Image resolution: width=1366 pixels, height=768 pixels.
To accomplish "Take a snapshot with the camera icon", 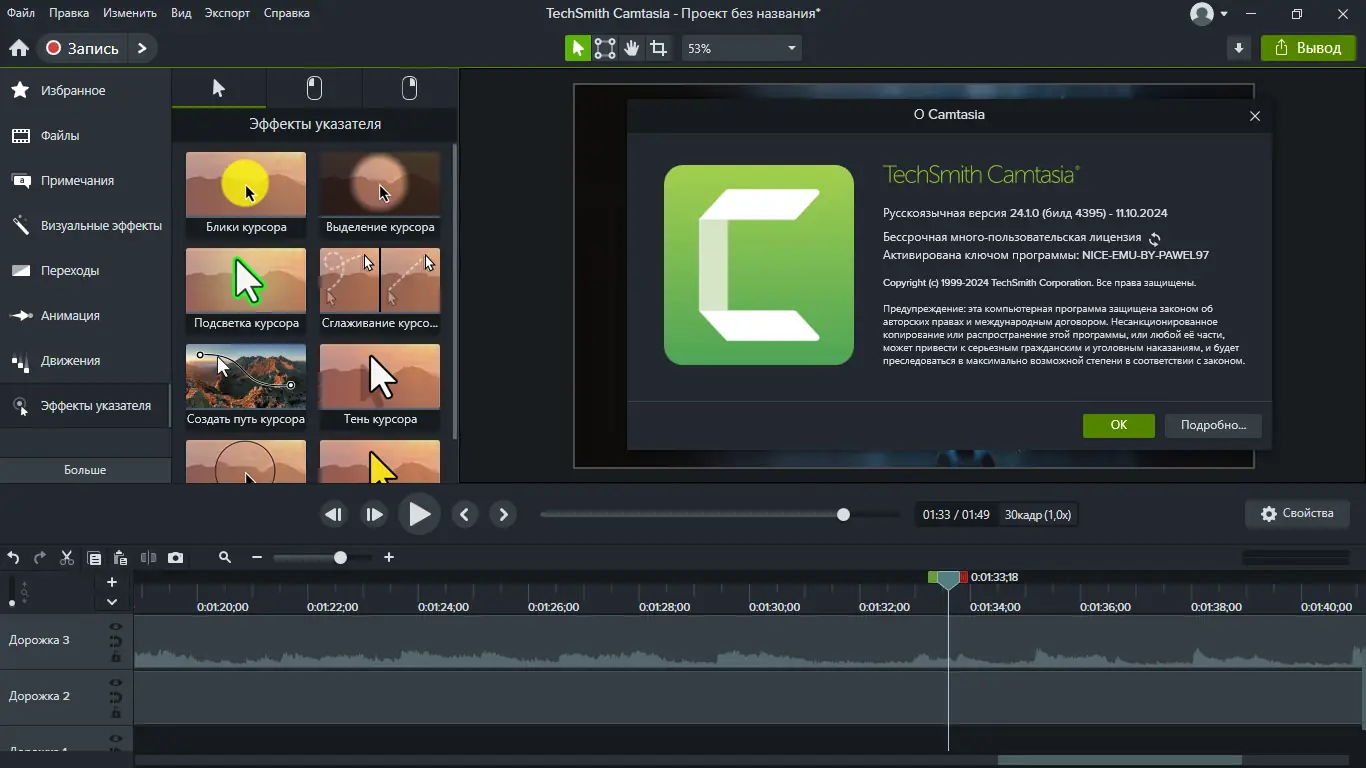I will coord(176,558).
